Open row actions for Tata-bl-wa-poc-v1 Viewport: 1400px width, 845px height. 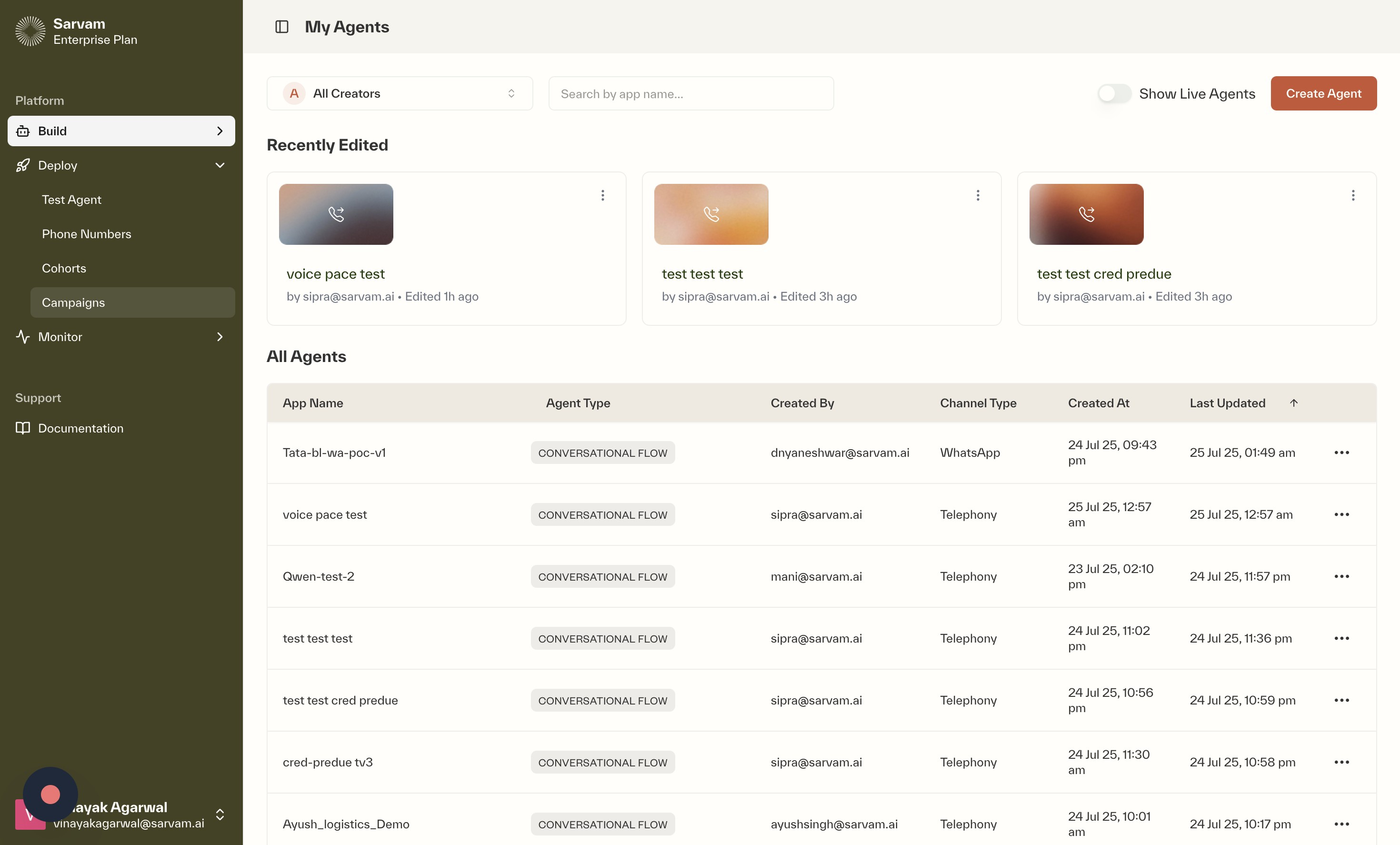tap(1342, 453)
